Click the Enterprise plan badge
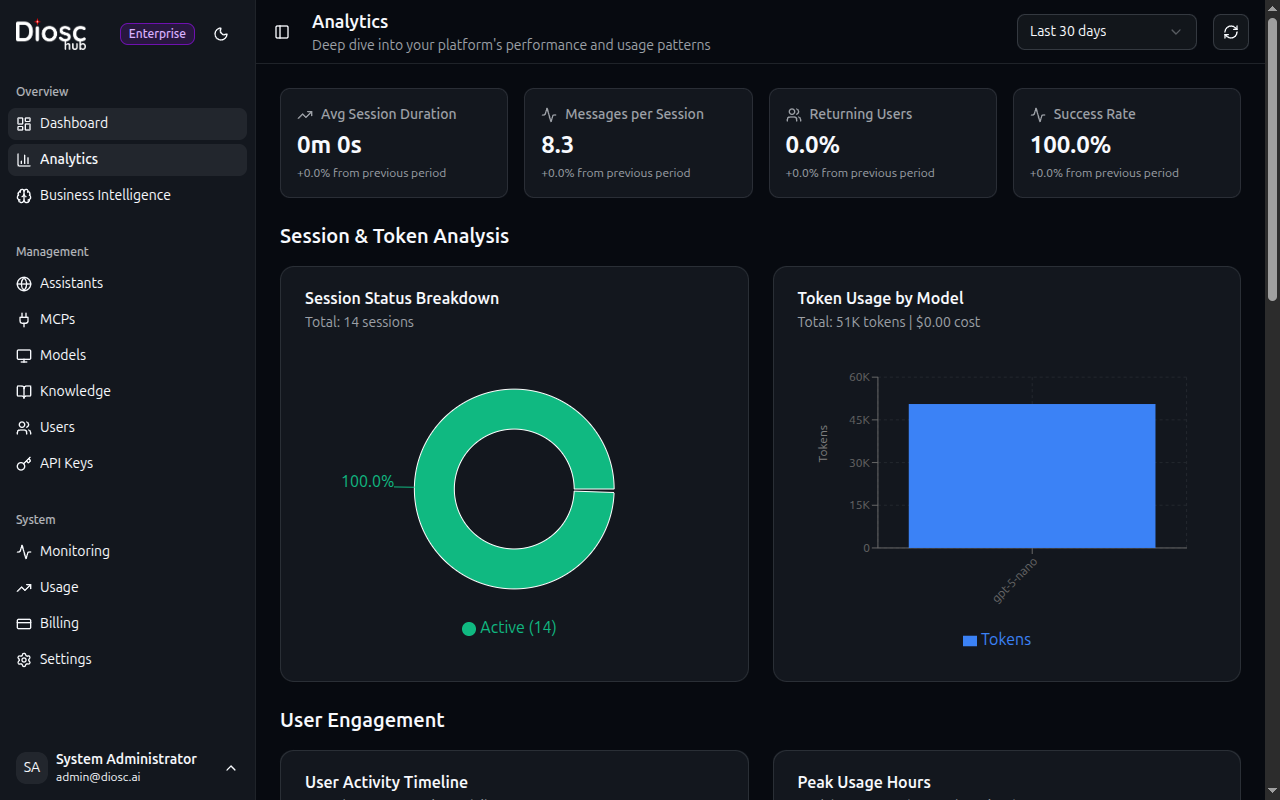 point(157,33)
